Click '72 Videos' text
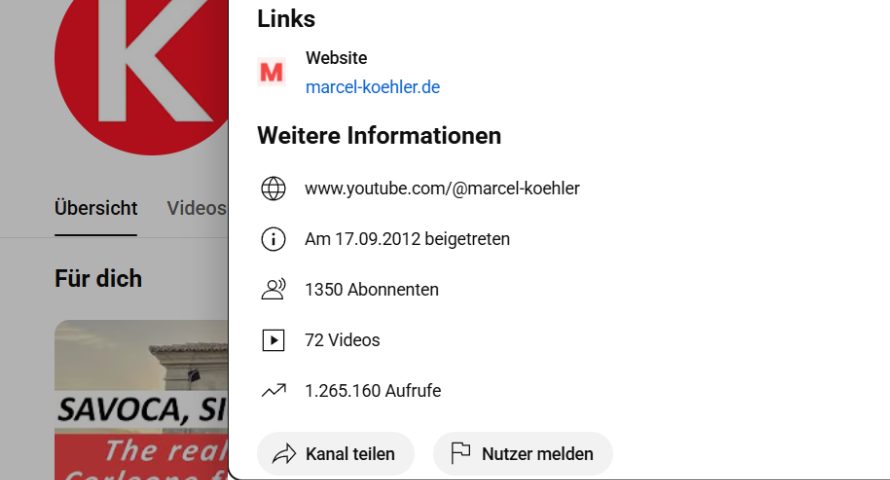Image resolution: width=890 pixels, height=480 pixels. click(342, 340)
